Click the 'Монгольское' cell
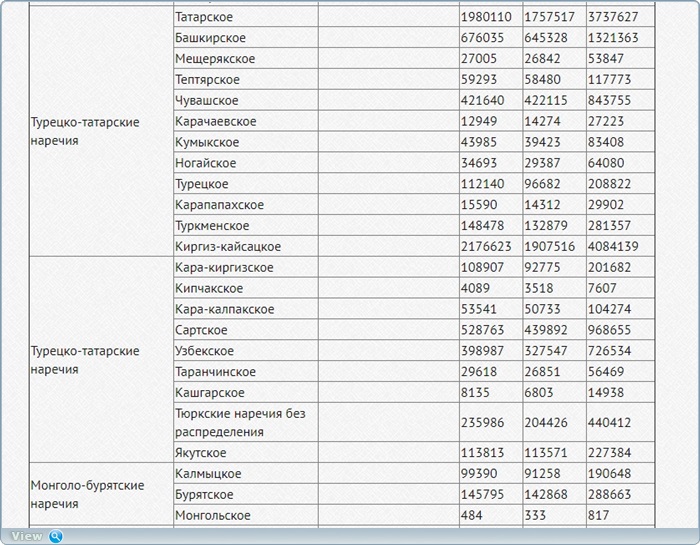700x545 pixels. pyautogui.click(x=246, y=515)
